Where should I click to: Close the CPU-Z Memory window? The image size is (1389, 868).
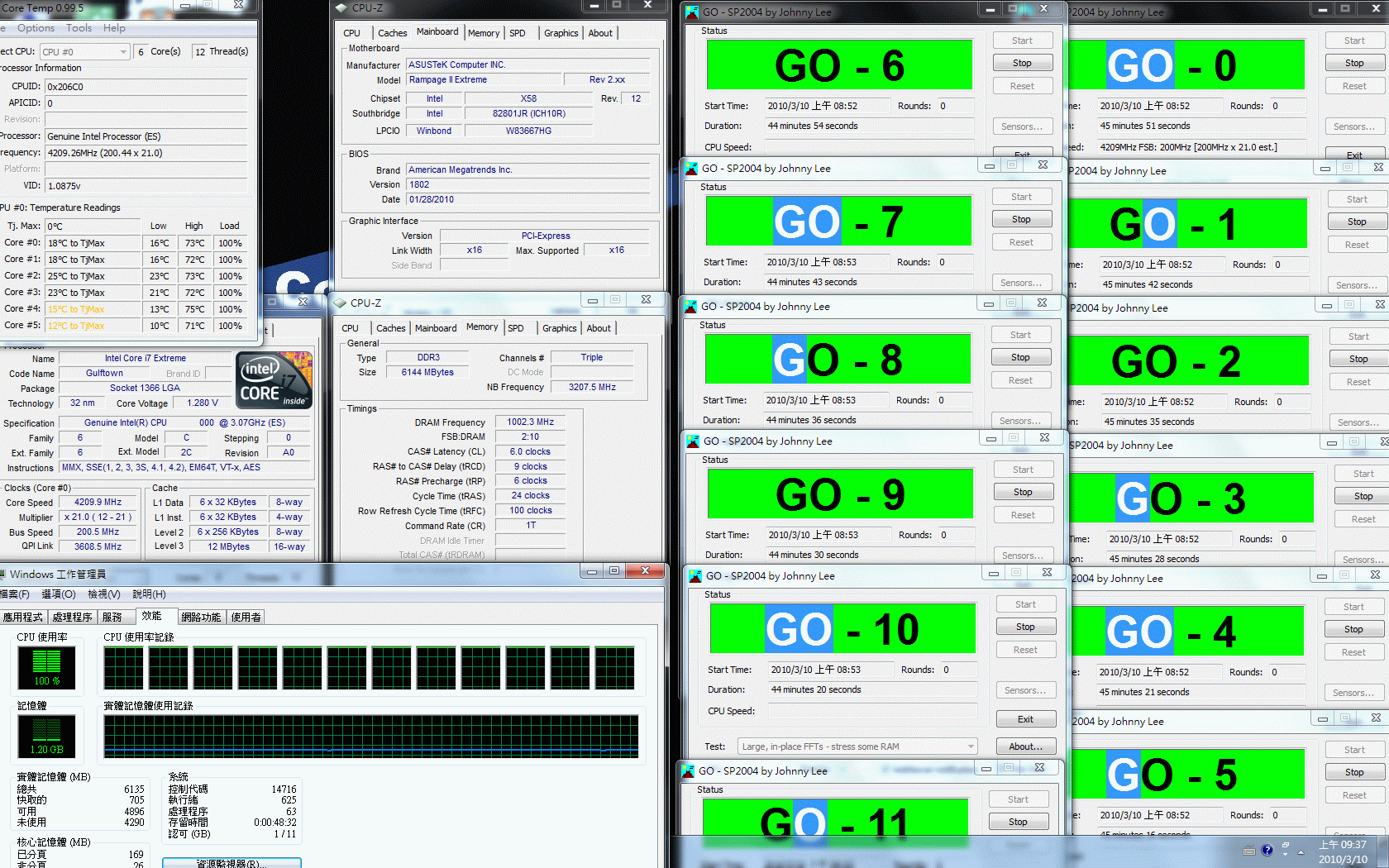[x=646, y=300]
